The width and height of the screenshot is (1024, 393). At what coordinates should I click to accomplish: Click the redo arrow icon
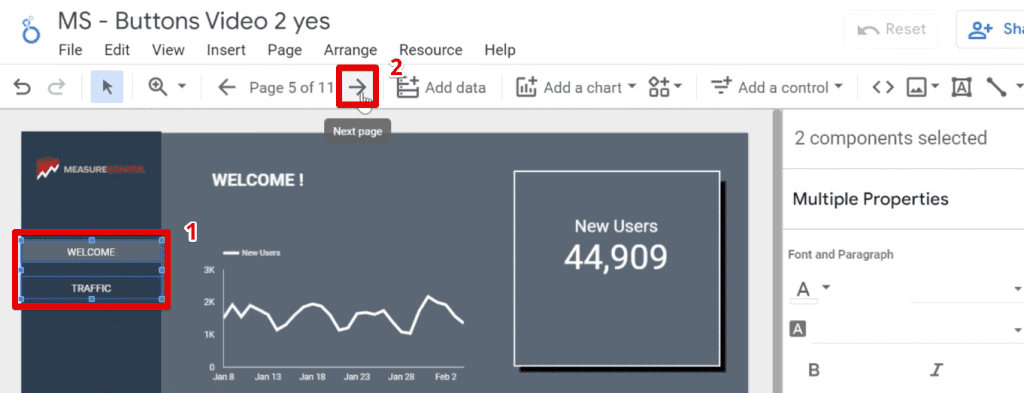pyautogui.click(x=56, y=87)
